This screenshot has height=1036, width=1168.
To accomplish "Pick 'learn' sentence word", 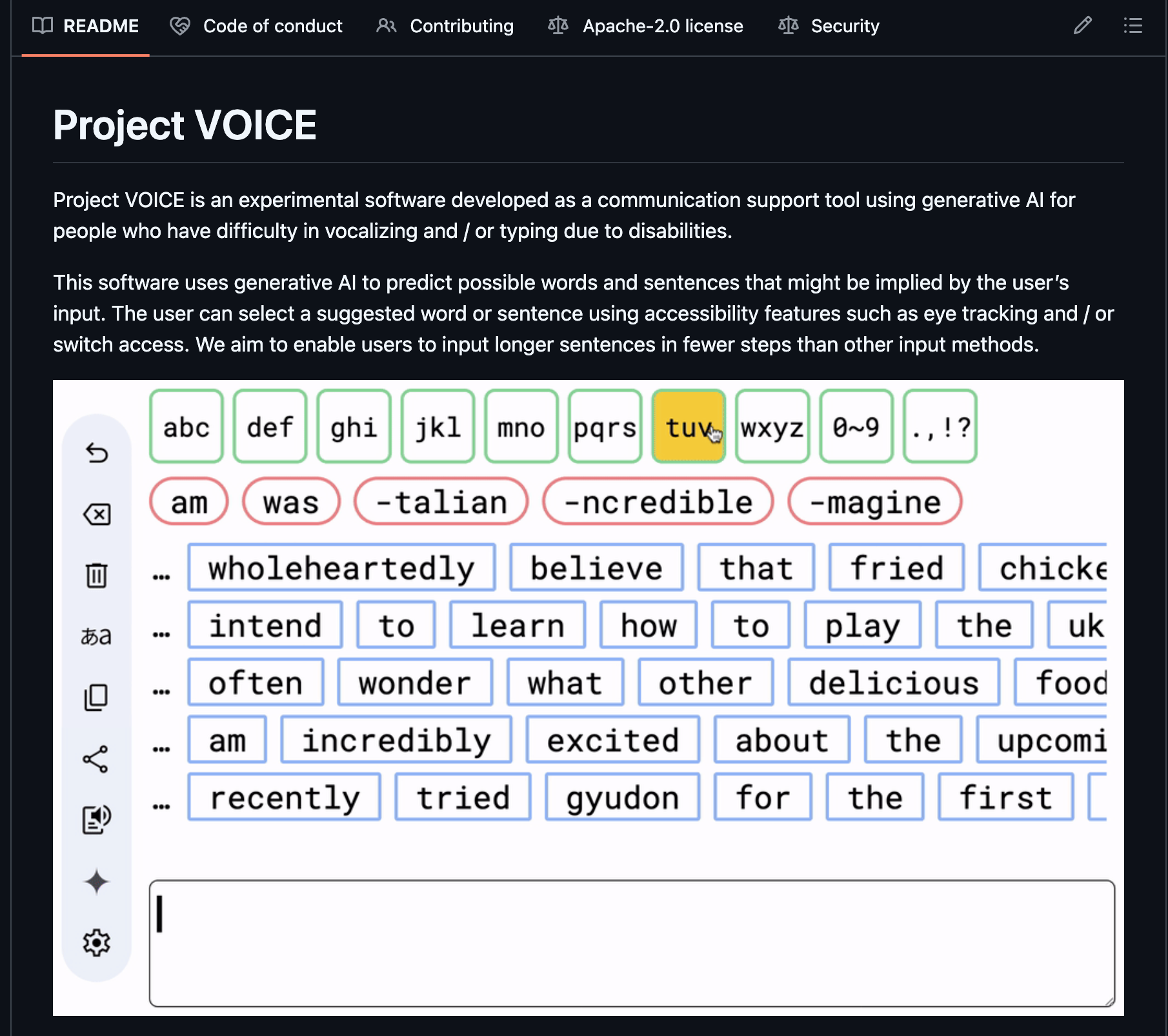I will (x=518, y=625).
